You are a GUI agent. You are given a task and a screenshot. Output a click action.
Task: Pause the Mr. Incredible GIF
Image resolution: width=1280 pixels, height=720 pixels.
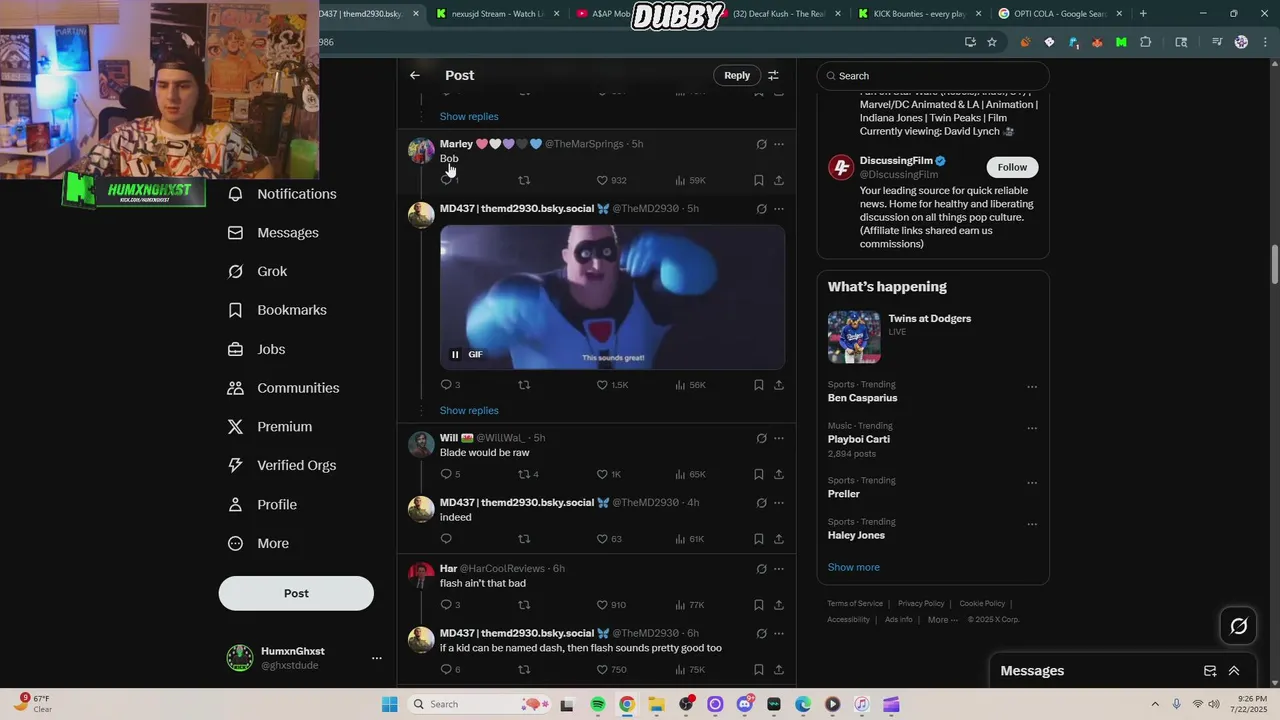tap(455, 354)
